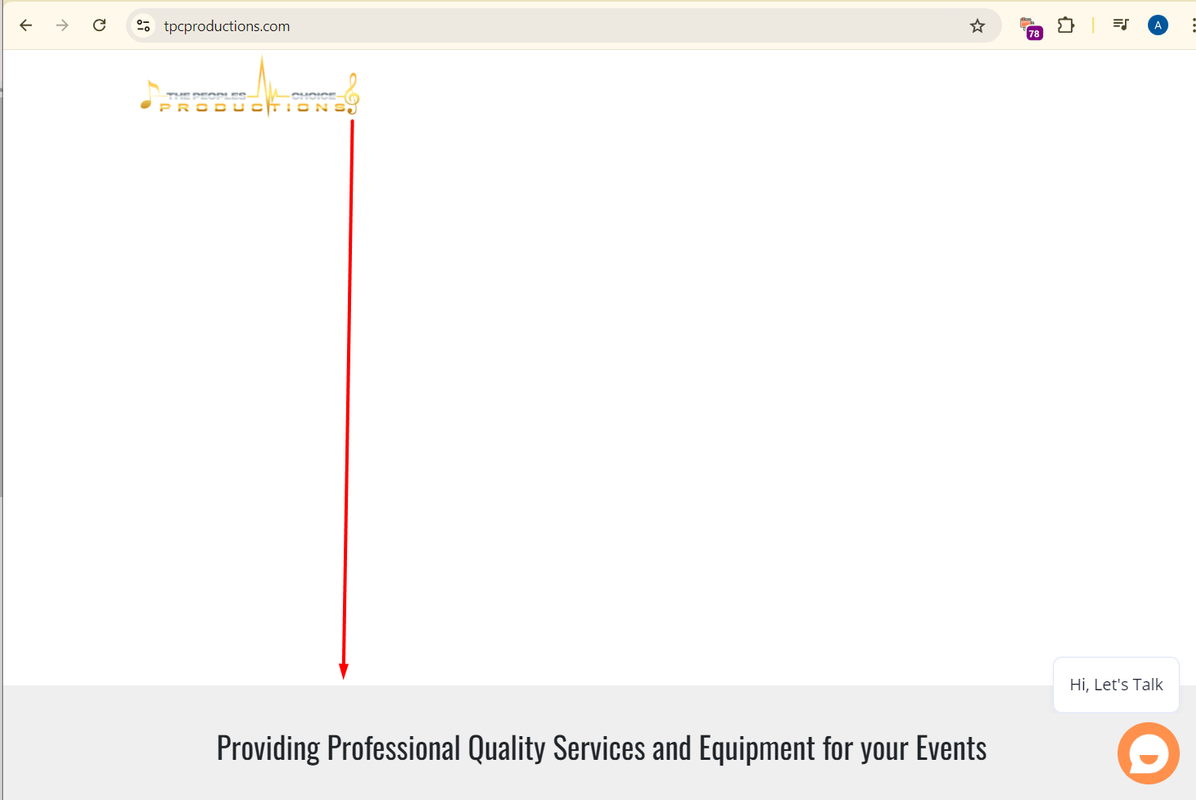Open the orange live chat widget
The image size is (1196, 800).
click(x=1148, y=753)
